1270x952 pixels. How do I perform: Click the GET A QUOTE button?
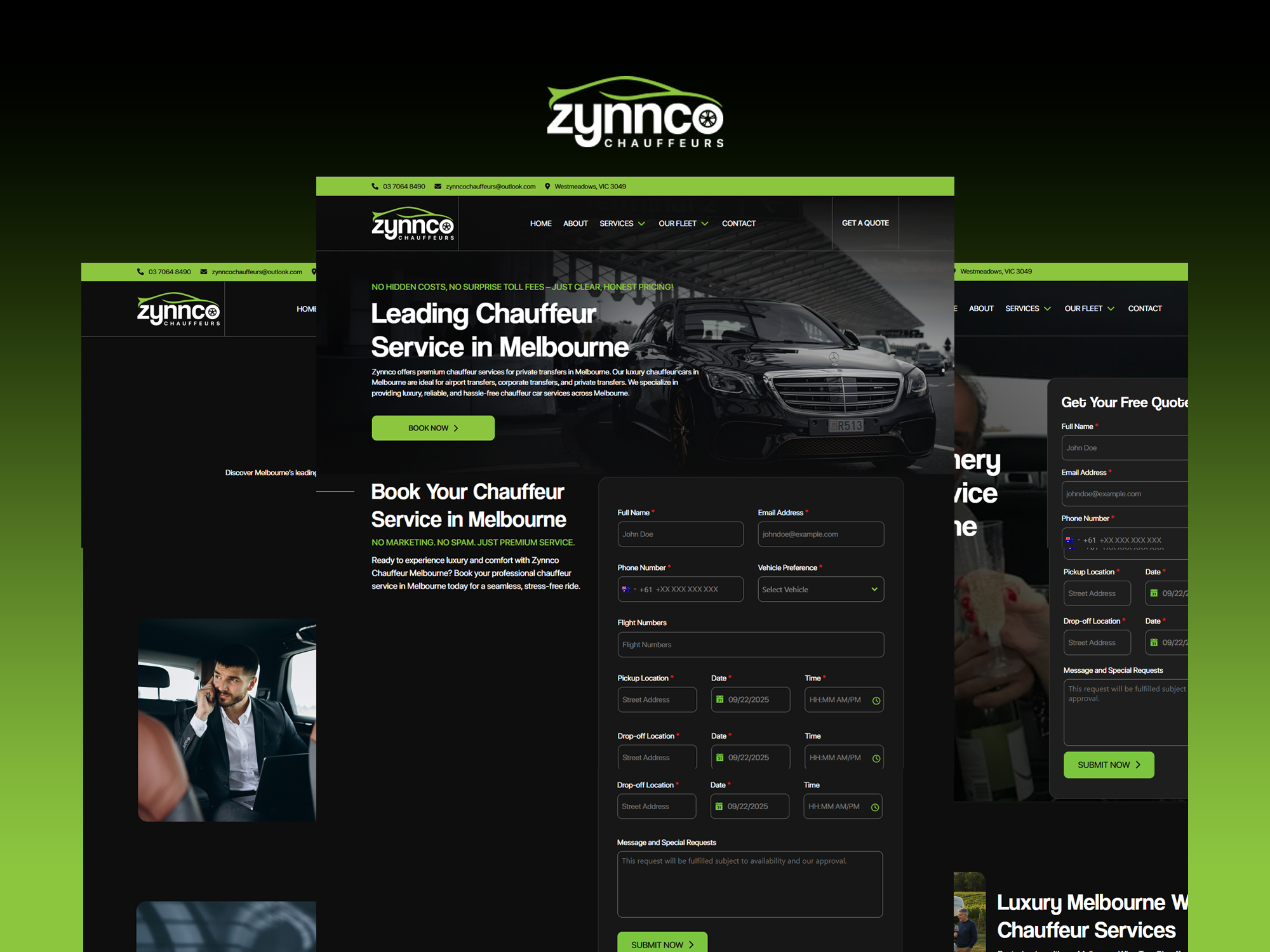point(865,223)
